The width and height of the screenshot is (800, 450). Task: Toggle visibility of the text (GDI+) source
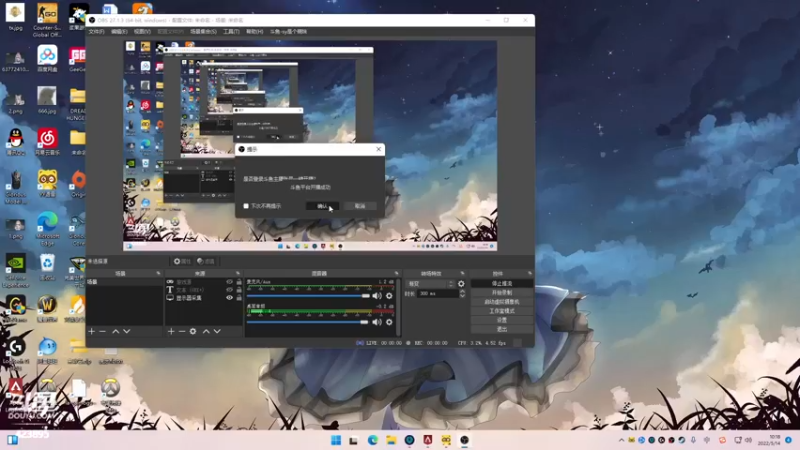pyautogui.click(x=229, y=289)
